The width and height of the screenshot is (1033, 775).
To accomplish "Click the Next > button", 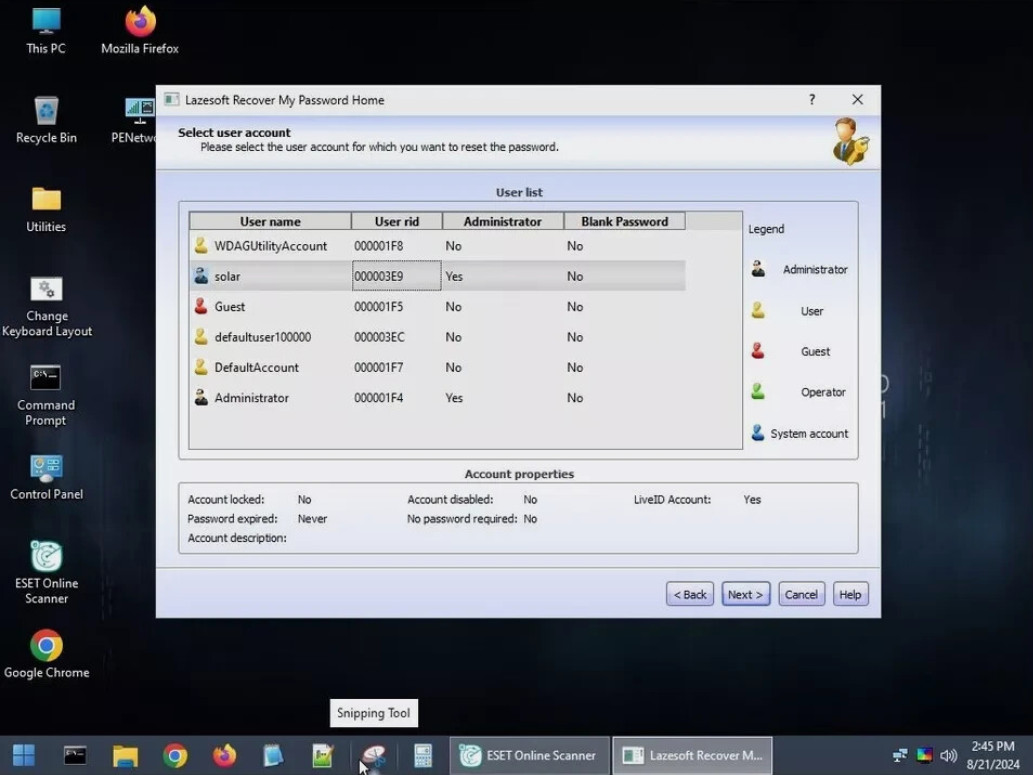I will tap(745, 594).
